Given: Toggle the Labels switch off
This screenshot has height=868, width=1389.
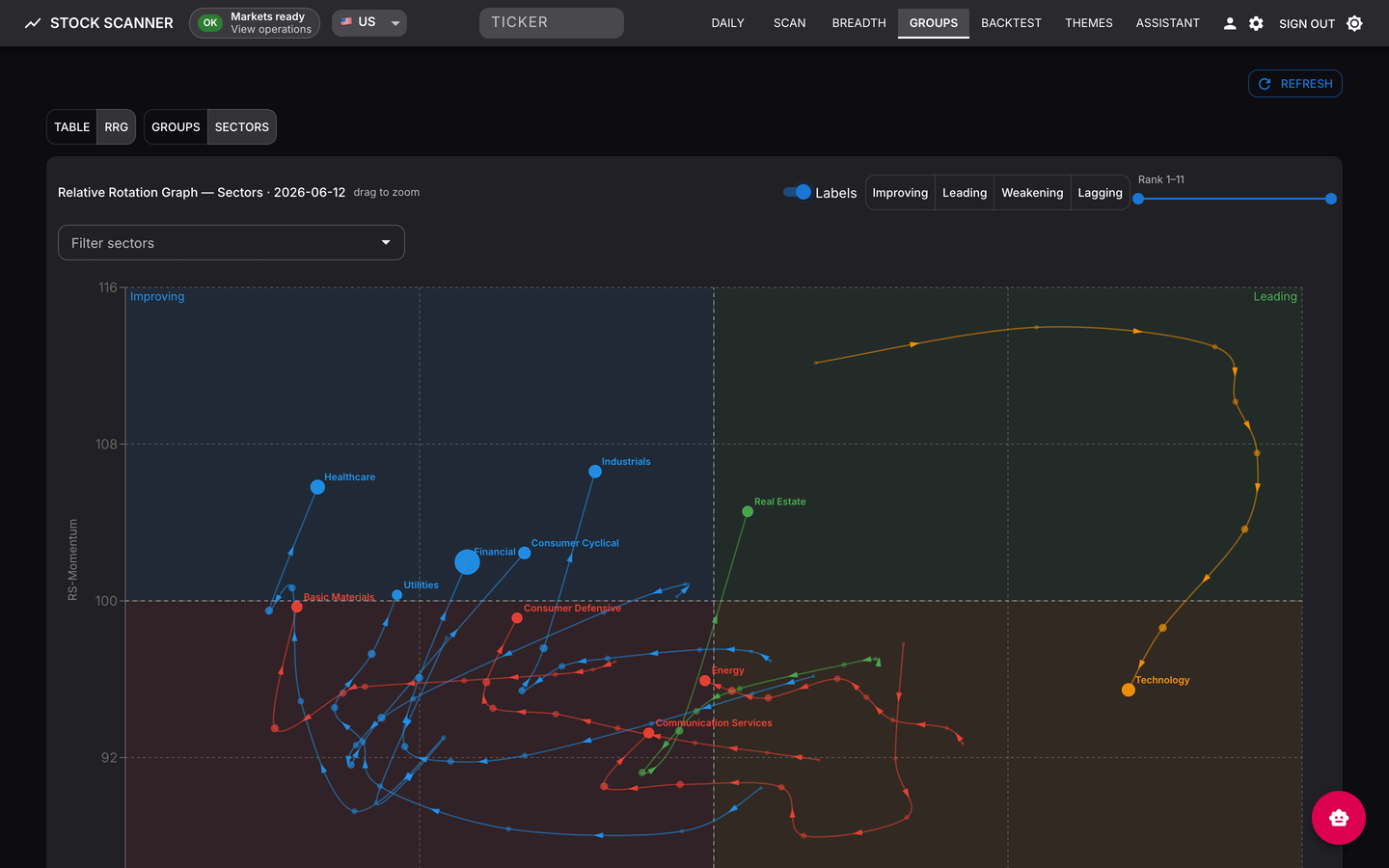Looking at the screenshot, I should [x=798, y=192].
